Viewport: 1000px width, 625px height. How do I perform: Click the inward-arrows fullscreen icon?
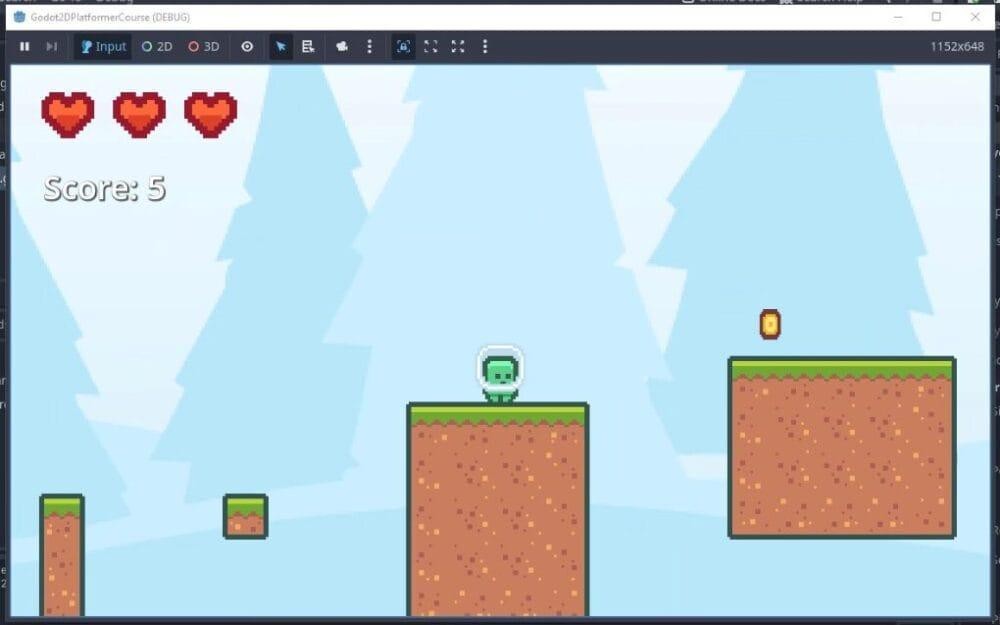458,47
